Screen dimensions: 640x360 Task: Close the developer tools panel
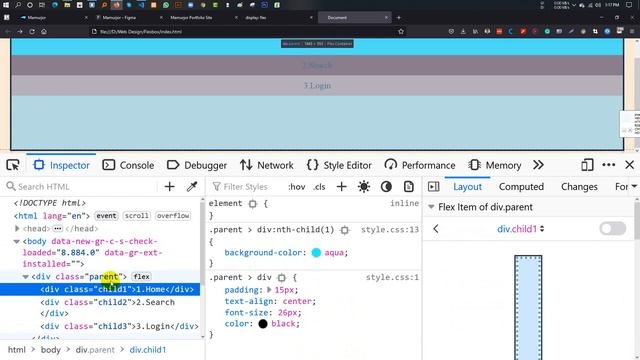629,165
